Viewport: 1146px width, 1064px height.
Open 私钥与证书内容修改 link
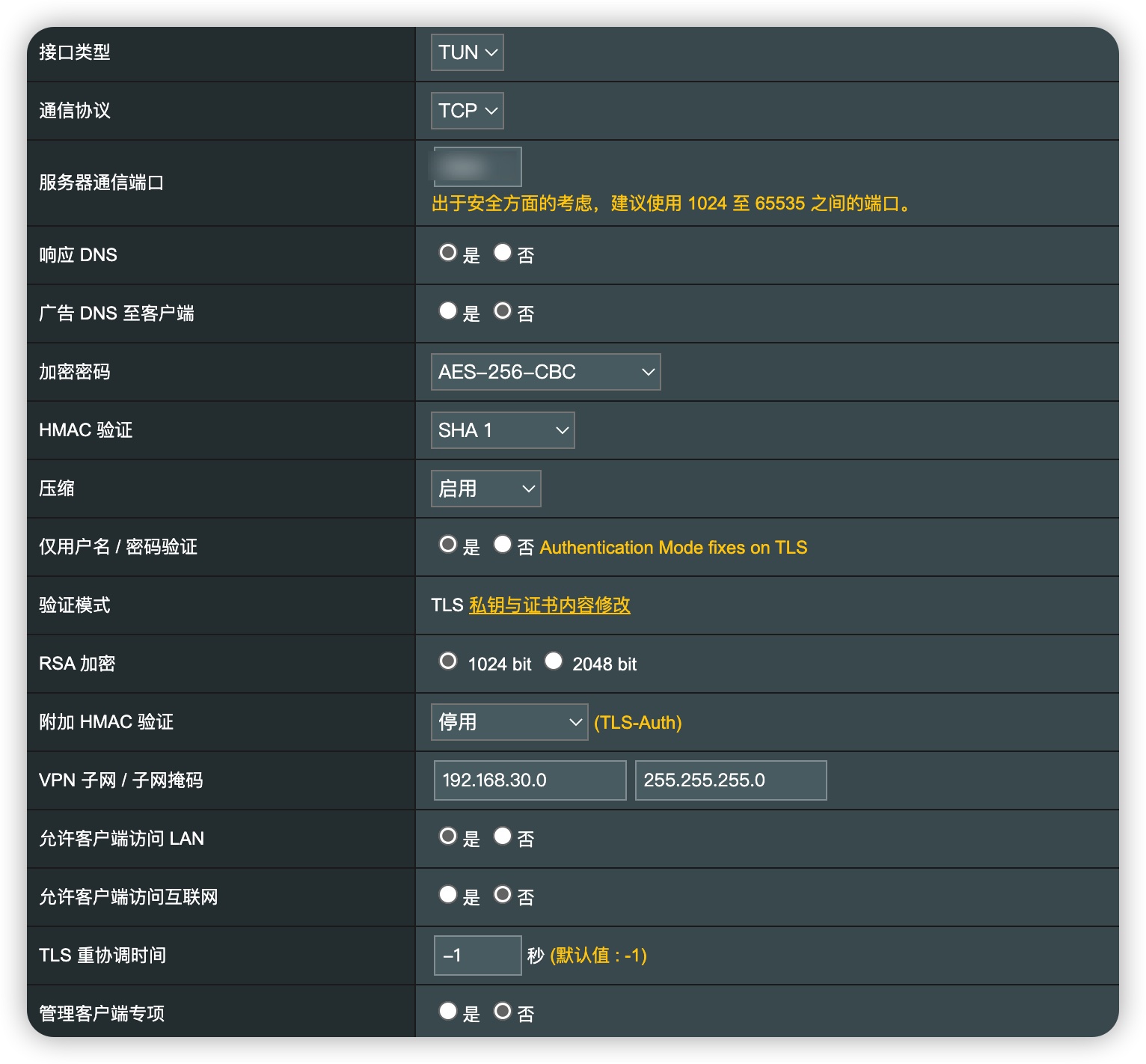549,605
